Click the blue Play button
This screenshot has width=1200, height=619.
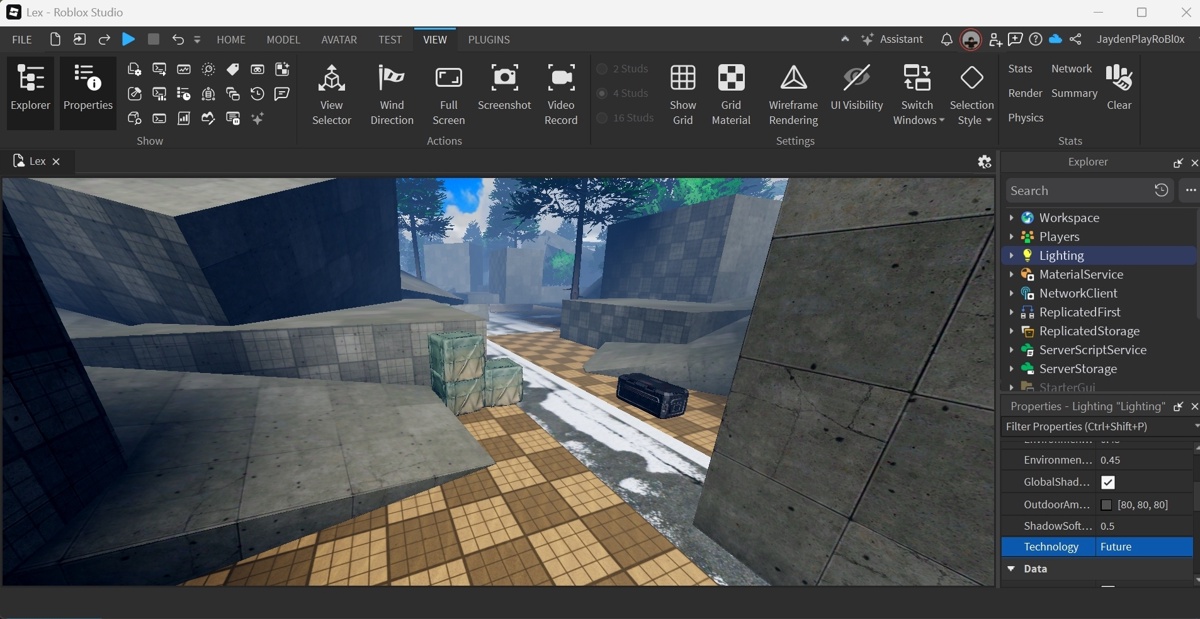(128, 39)
